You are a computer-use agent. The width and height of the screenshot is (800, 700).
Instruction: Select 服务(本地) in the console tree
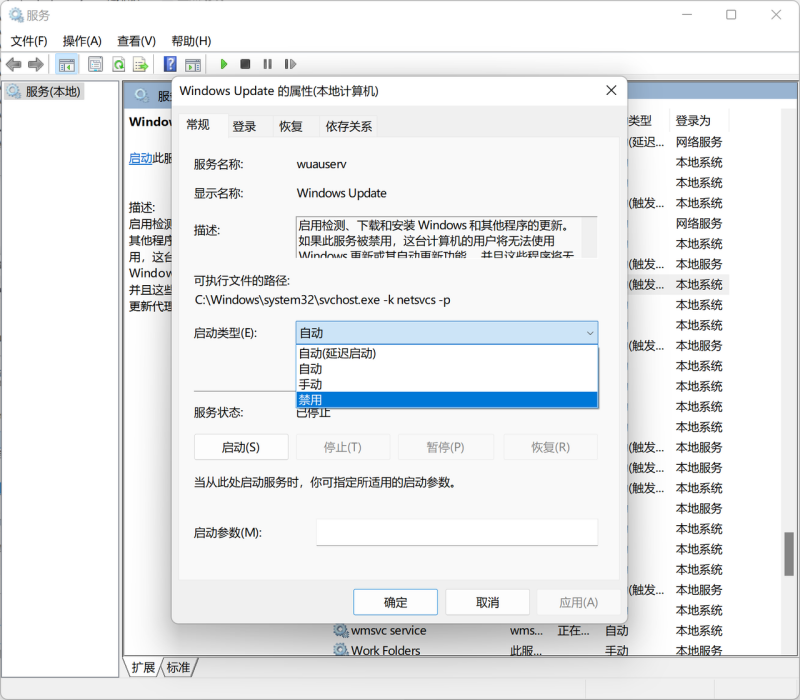pos(45,92)
